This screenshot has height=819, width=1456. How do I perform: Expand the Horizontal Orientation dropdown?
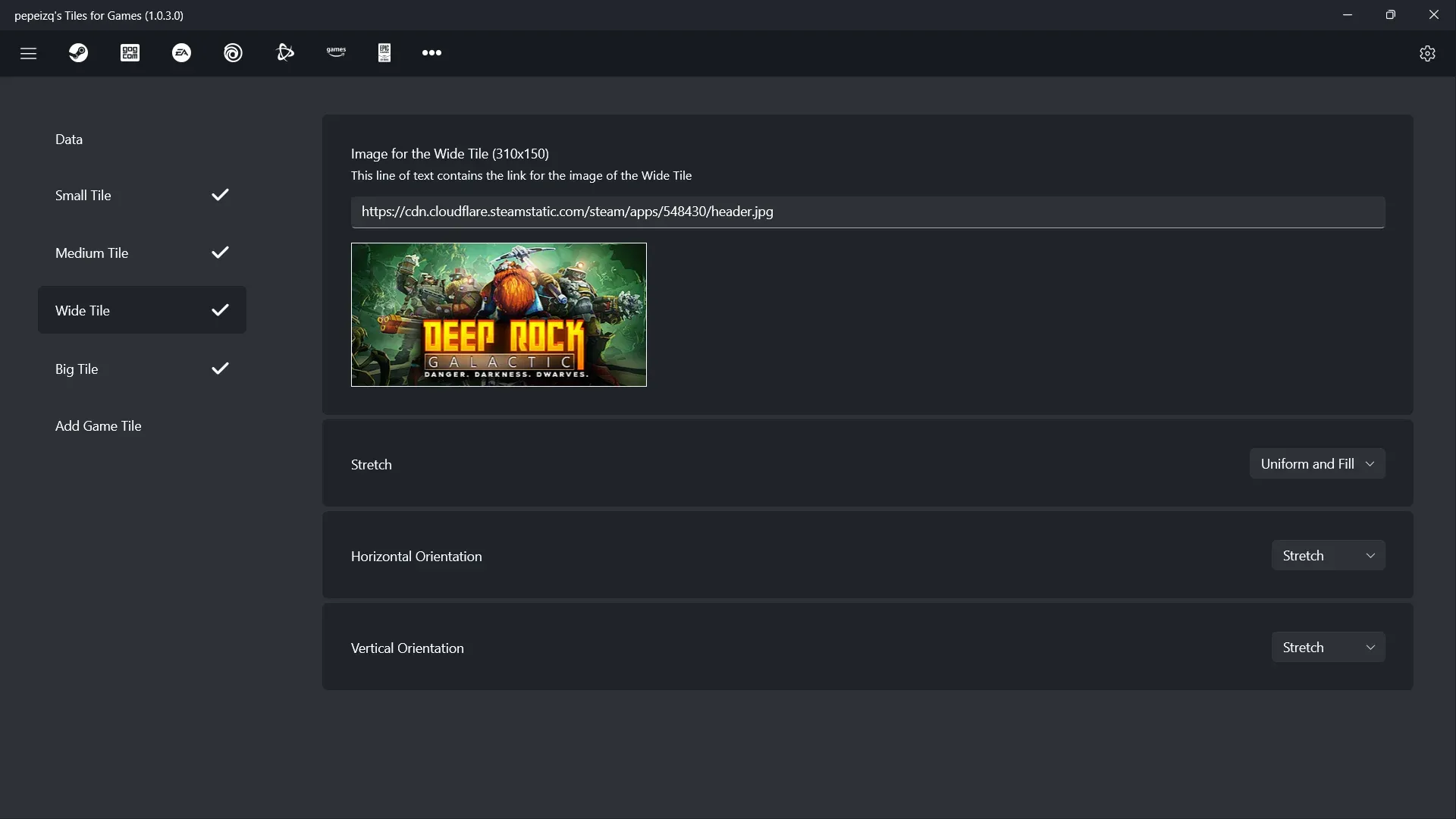1328,556
